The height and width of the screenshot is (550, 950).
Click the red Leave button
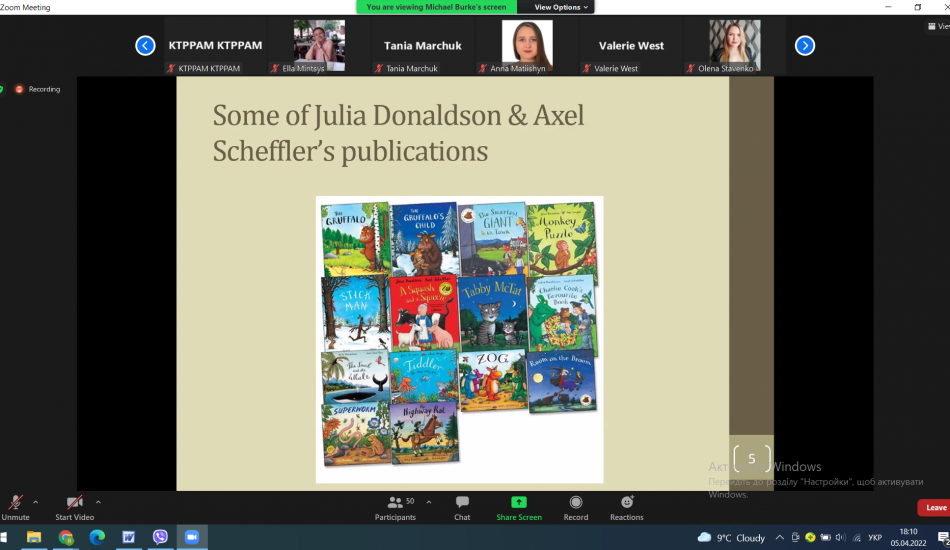point(935,508)
